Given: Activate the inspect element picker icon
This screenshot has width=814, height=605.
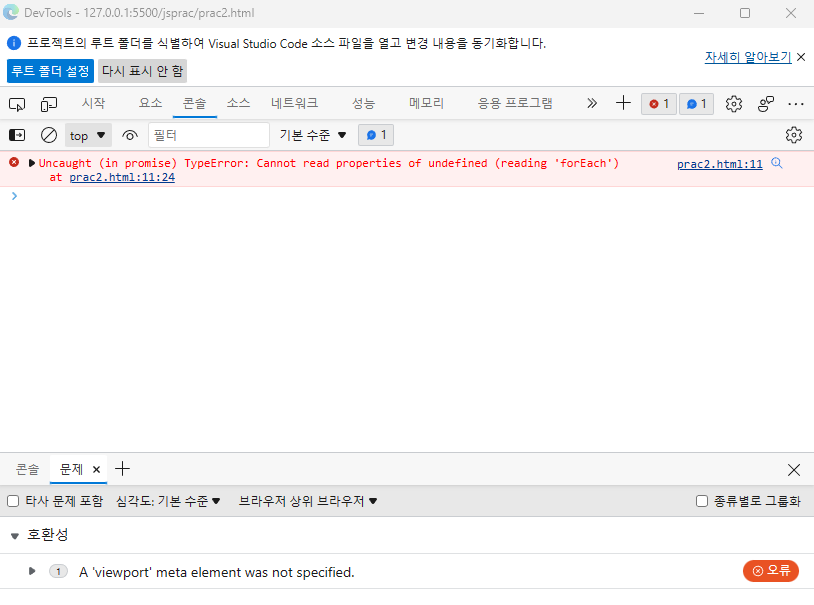Looking at the screenshot, I should click(17, 104).
